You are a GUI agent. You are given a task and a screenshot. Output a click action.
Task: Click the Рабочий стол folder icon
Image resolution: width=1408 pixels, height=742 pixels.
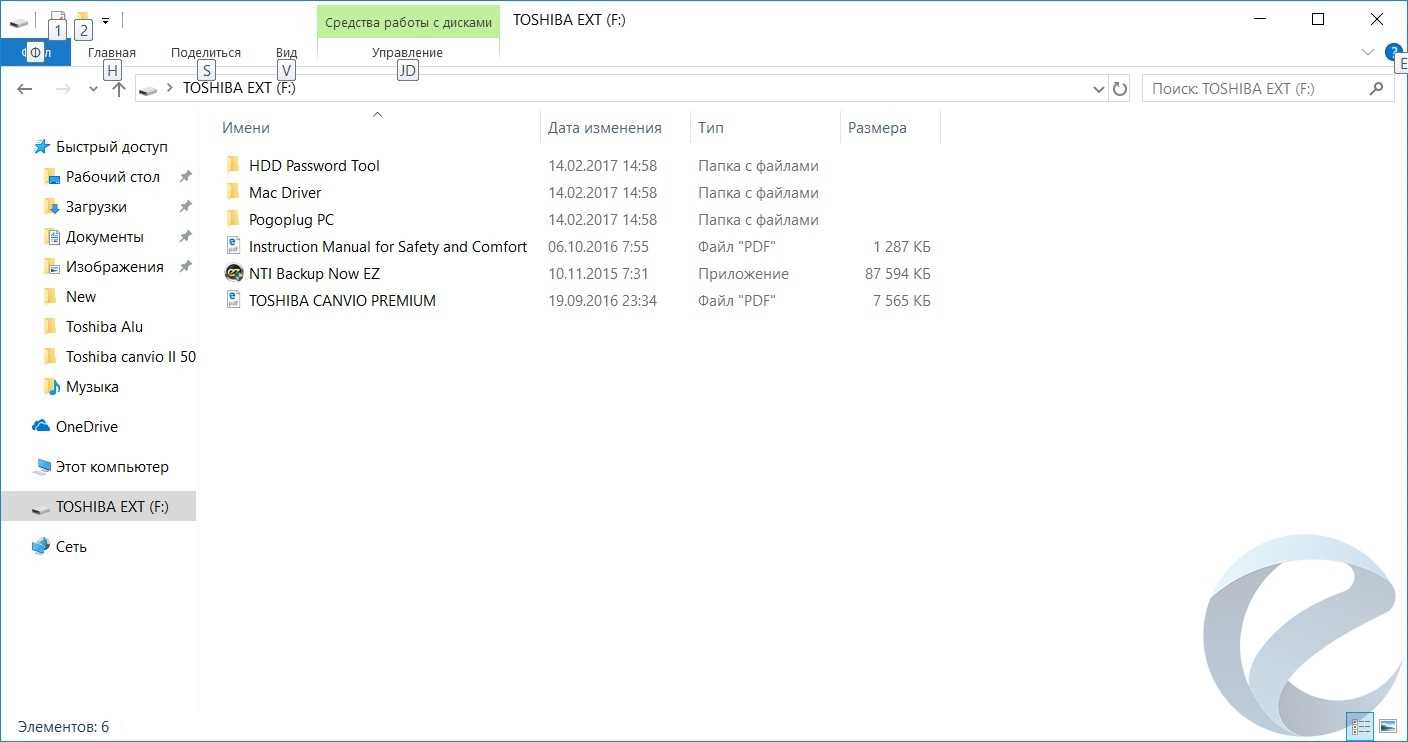52,177
